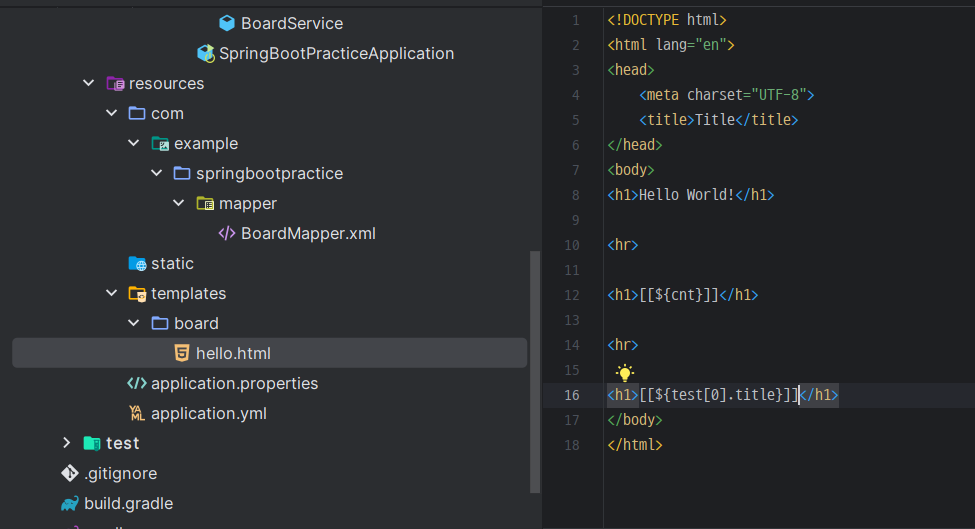Click the static web folder icon
This screenshot has width=975, height=529.
click(x=137, y=264)
